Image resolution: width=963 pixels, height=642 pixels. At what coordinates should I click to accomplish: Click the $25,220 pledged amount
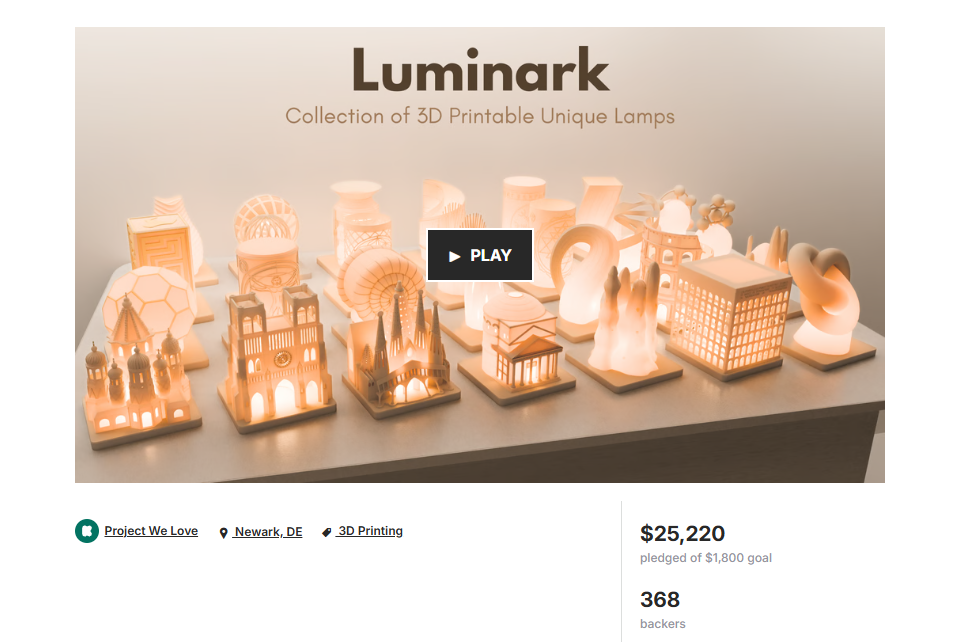[x=682, y=533]
